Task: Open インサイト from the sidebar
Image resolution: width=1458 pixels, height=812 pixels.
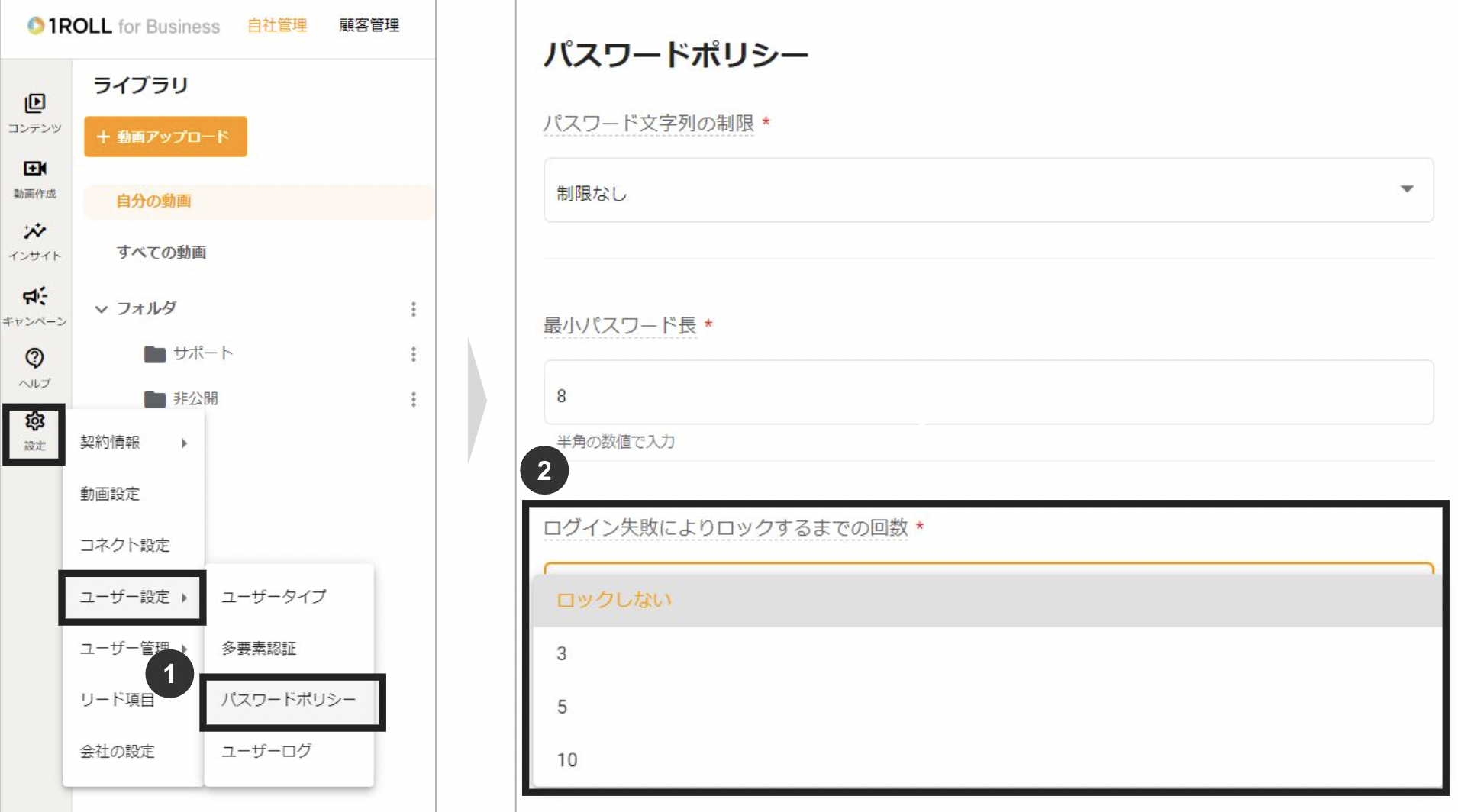Action: click(x=34, y=233)
